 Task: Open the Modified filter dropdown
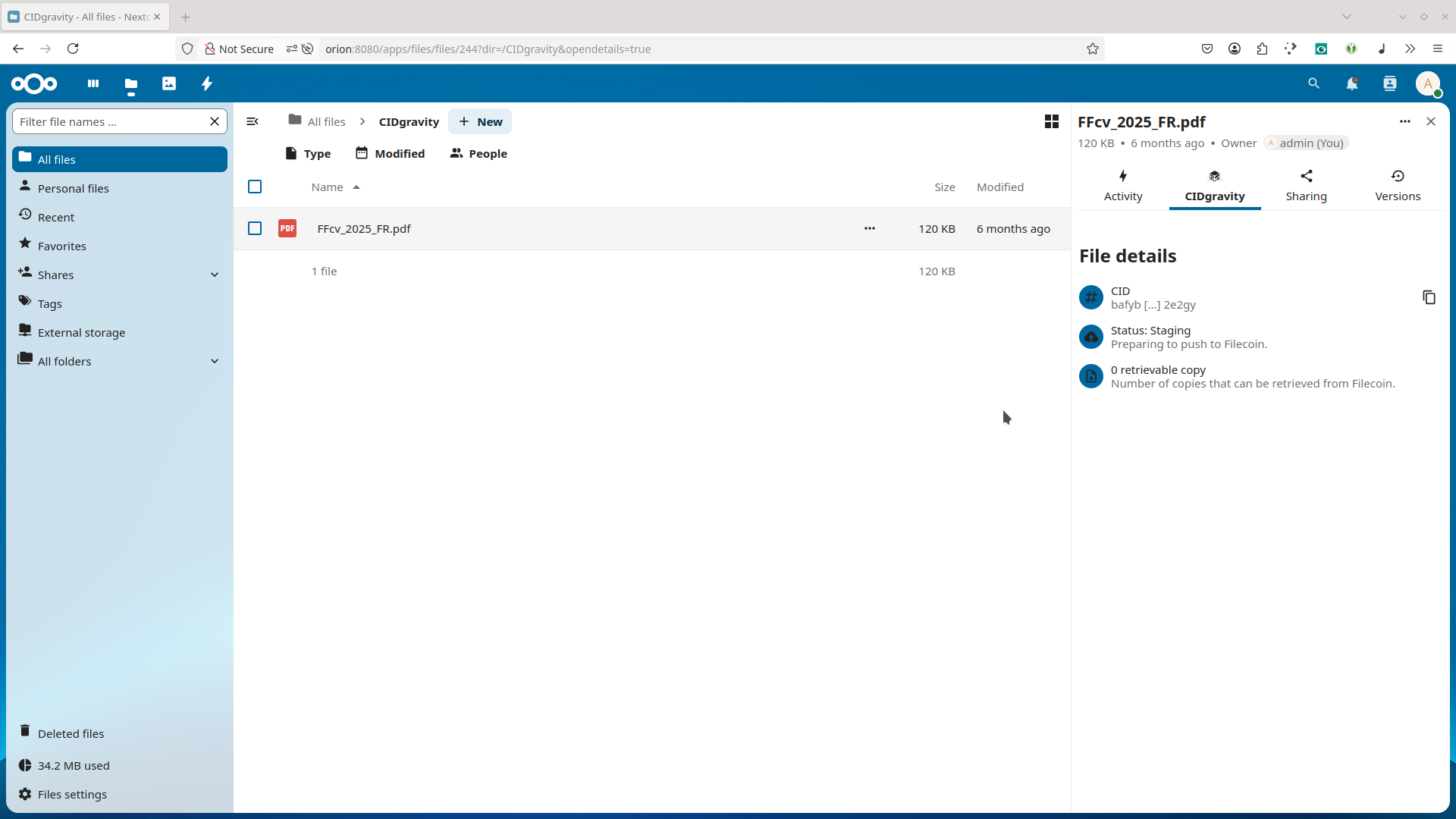coord(391,153)
